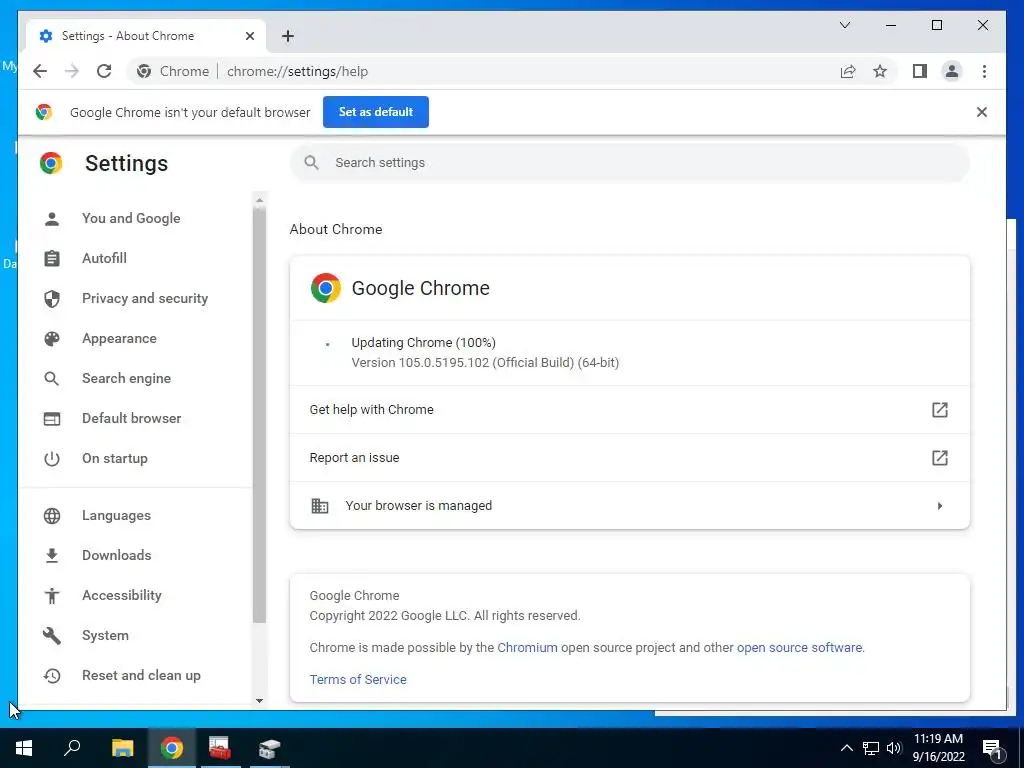Show hidden tray icons chevron
The height and width of the screenshot is (768, 1024).
coord(846,748)
